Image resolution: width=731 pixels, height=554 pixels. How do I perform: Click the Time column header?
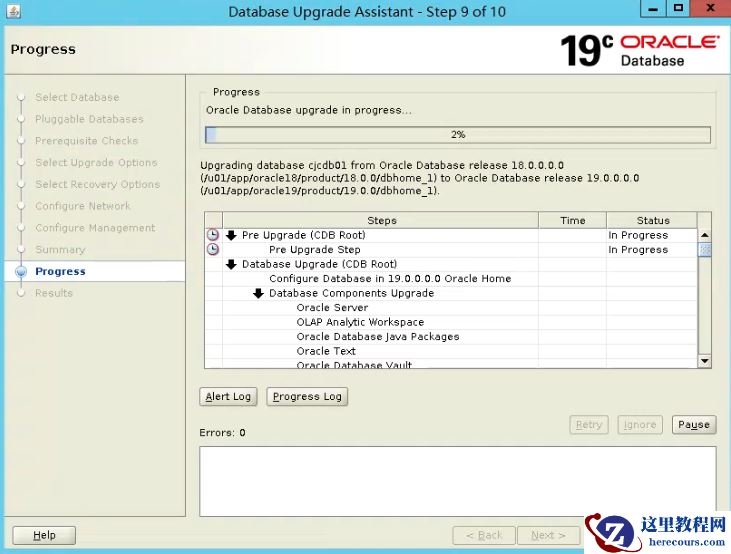572,220
